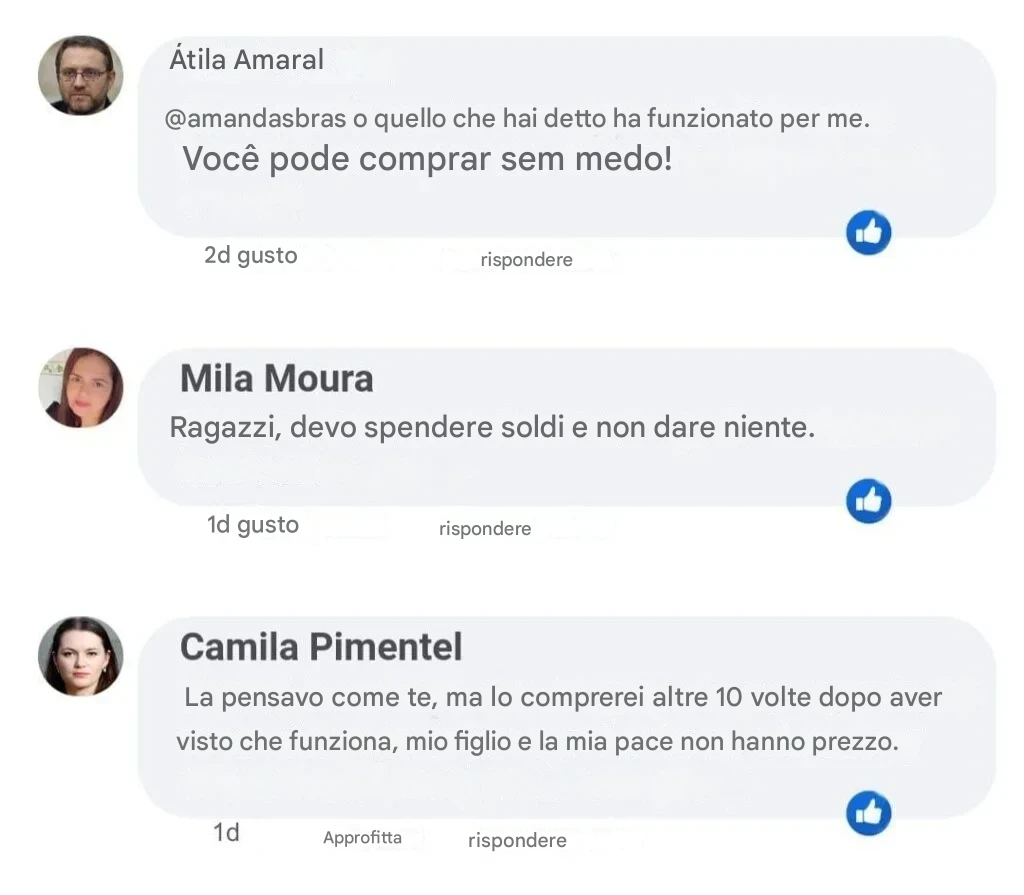1024x895 pixels.
Task: Reply to Mila Moura's comment via "rispondere"
Action: pyautogui.click(x=484, y=528)
